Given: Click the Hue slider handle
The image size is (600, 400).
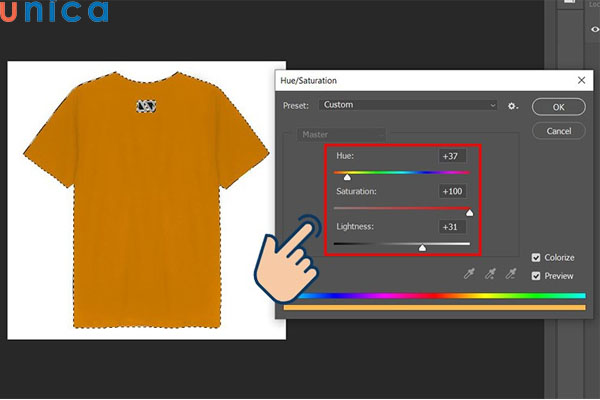Looking at the screenshot, I should 347,176.
